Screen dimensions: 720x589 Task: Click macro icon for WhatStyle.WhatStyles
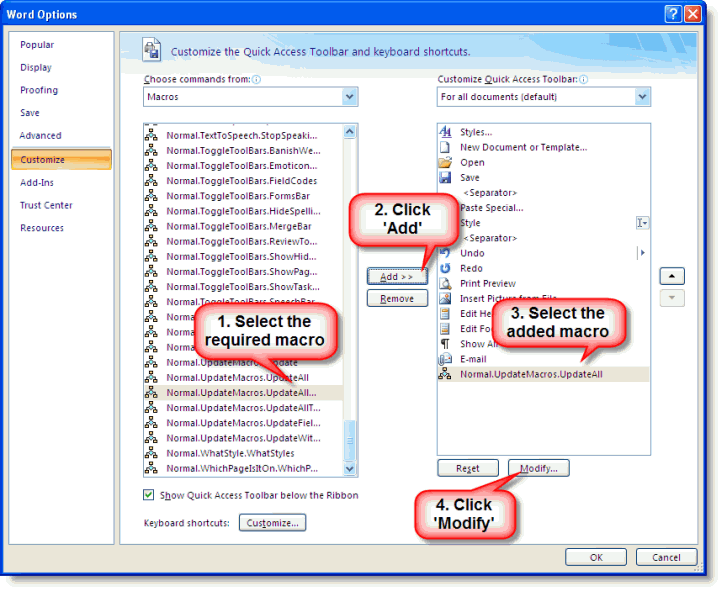(x=151, y=453)
